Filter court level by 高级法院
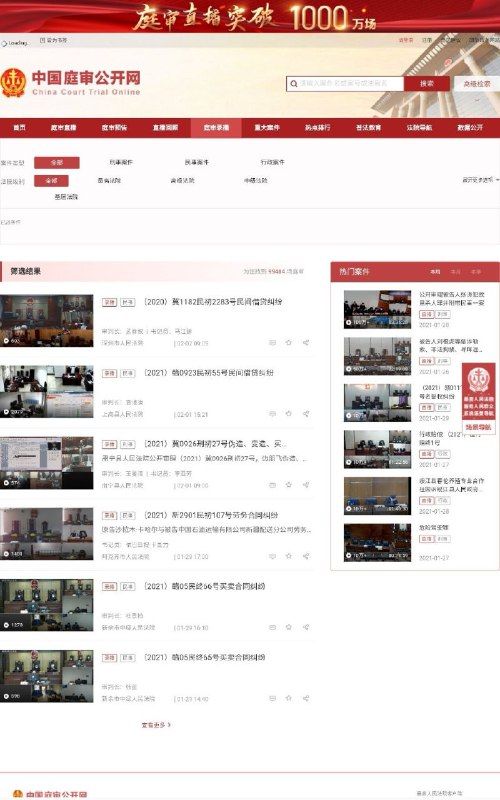500x800 pixels. tap(183, 181)
